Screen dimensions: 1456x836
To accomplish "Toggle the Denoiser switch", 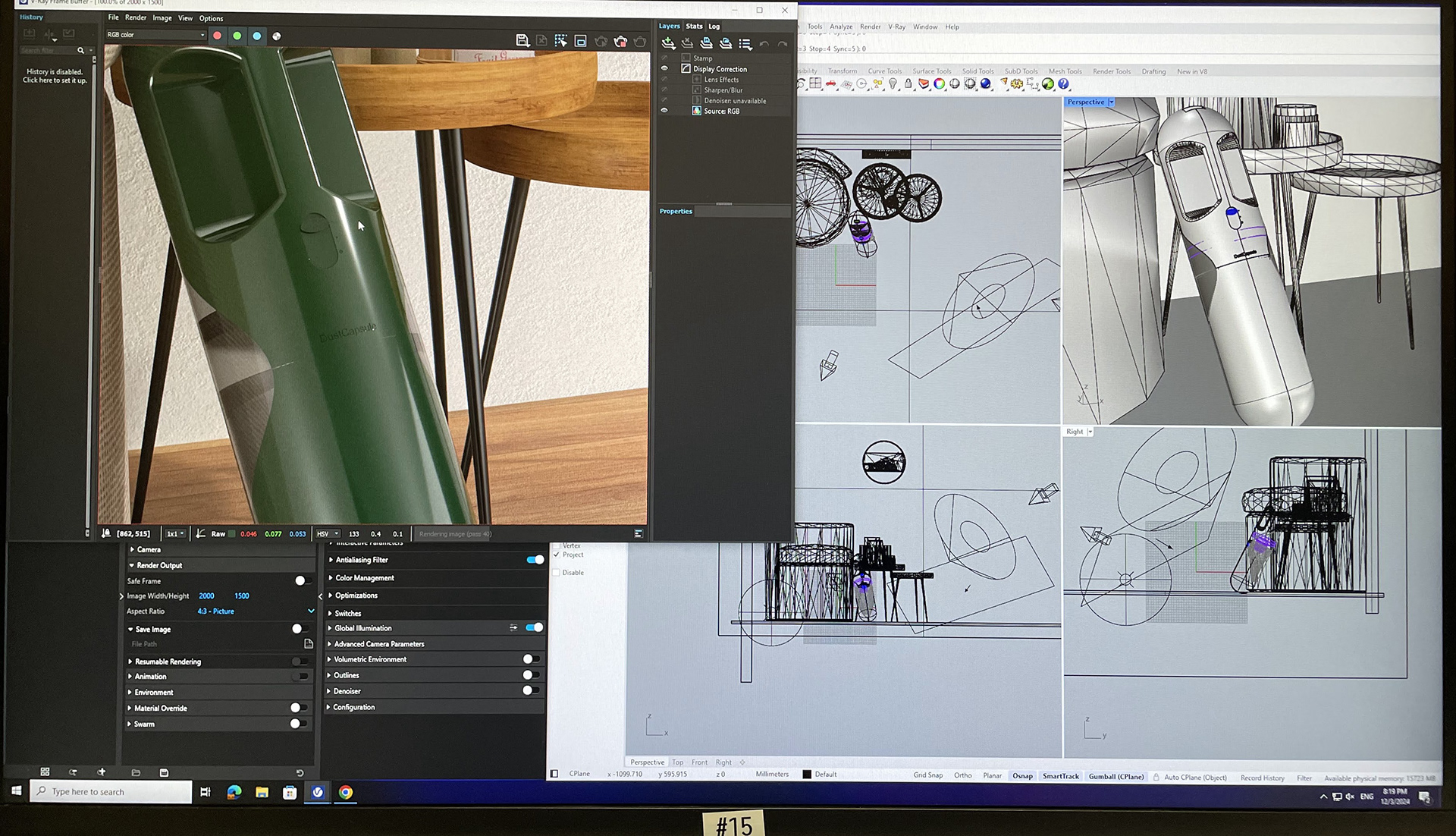I will [x=531, y=690].
